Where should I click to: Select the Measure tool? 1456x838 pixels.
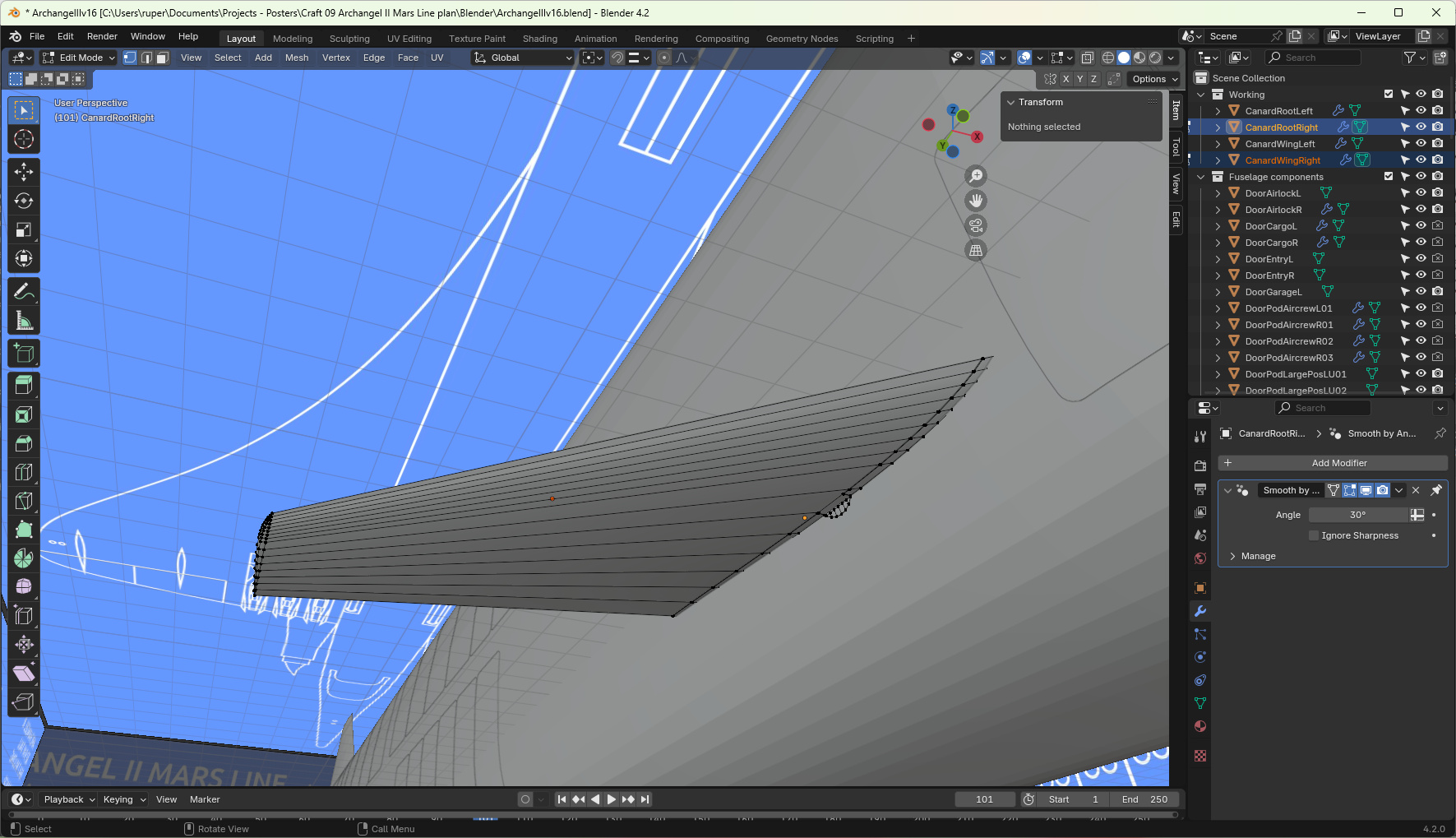pos(24,320)
